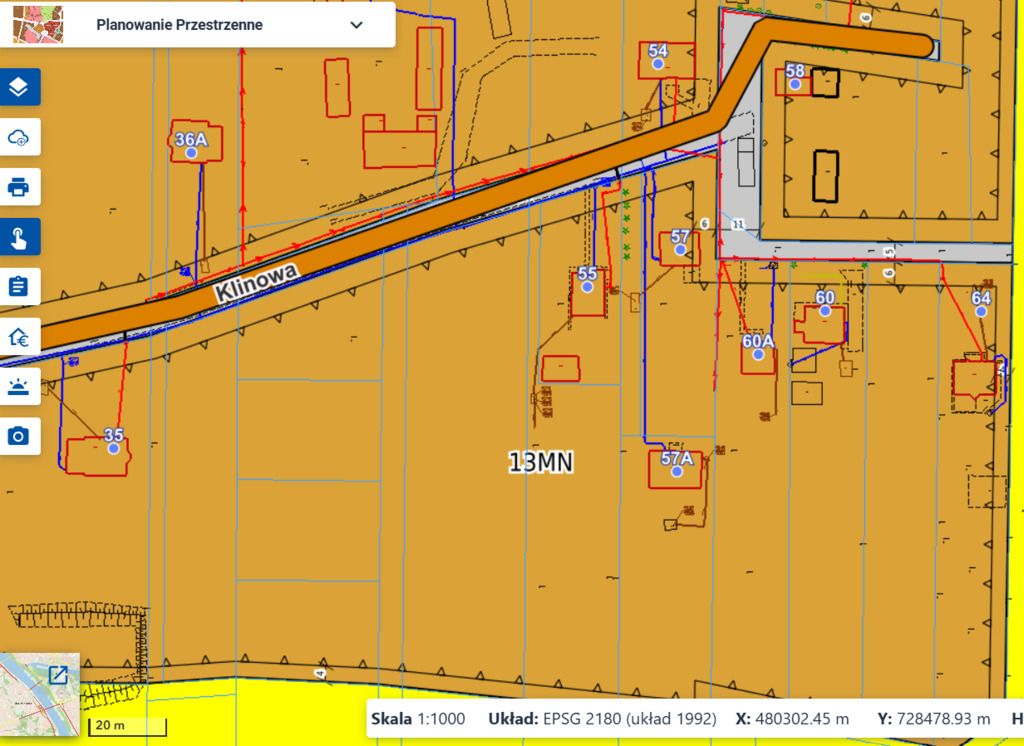The image size is (1024, 746).
Task: Click the Skala 1:1000 scale field
Action: click(x=418, y=719)
